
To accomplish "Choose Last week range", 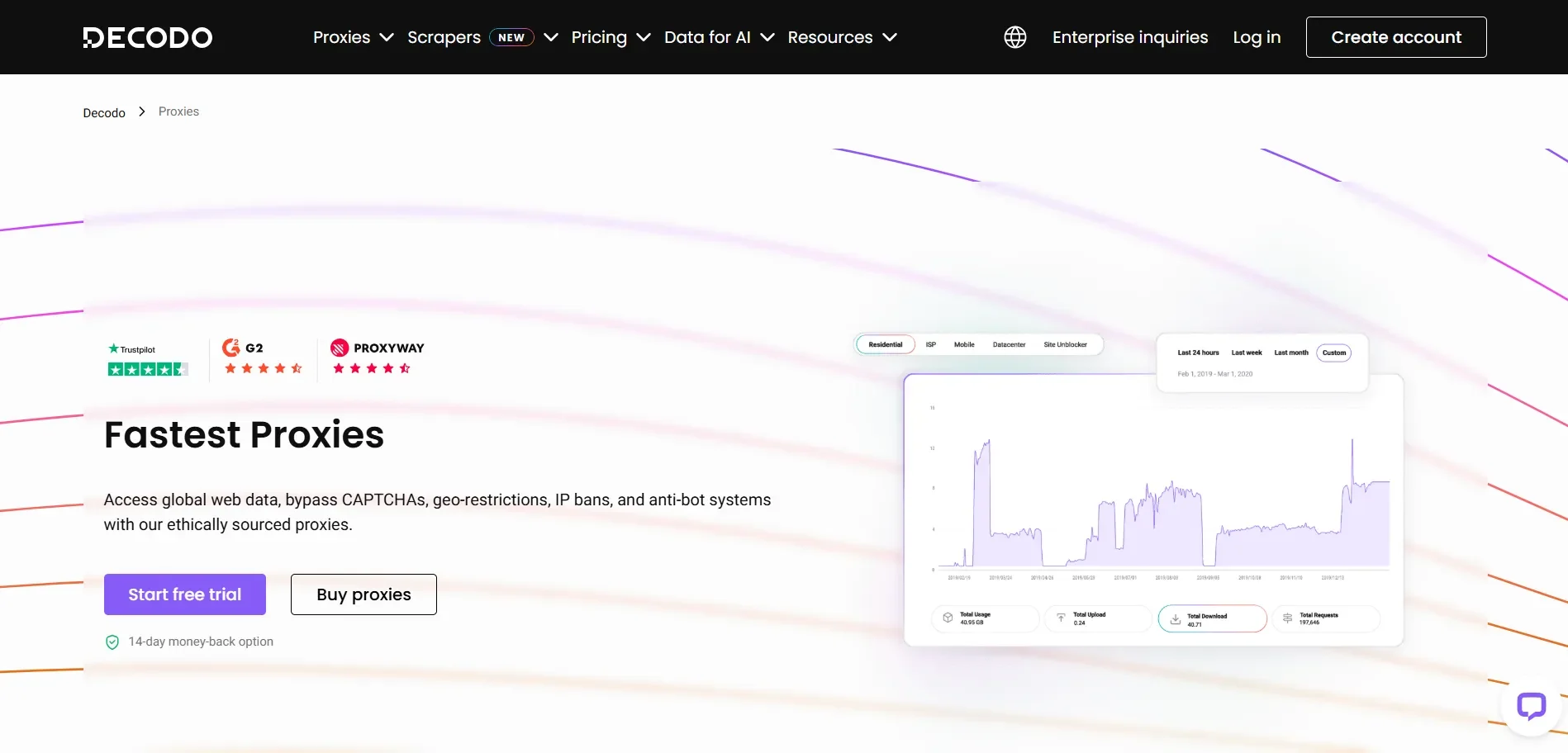I will coord(1247,353).
